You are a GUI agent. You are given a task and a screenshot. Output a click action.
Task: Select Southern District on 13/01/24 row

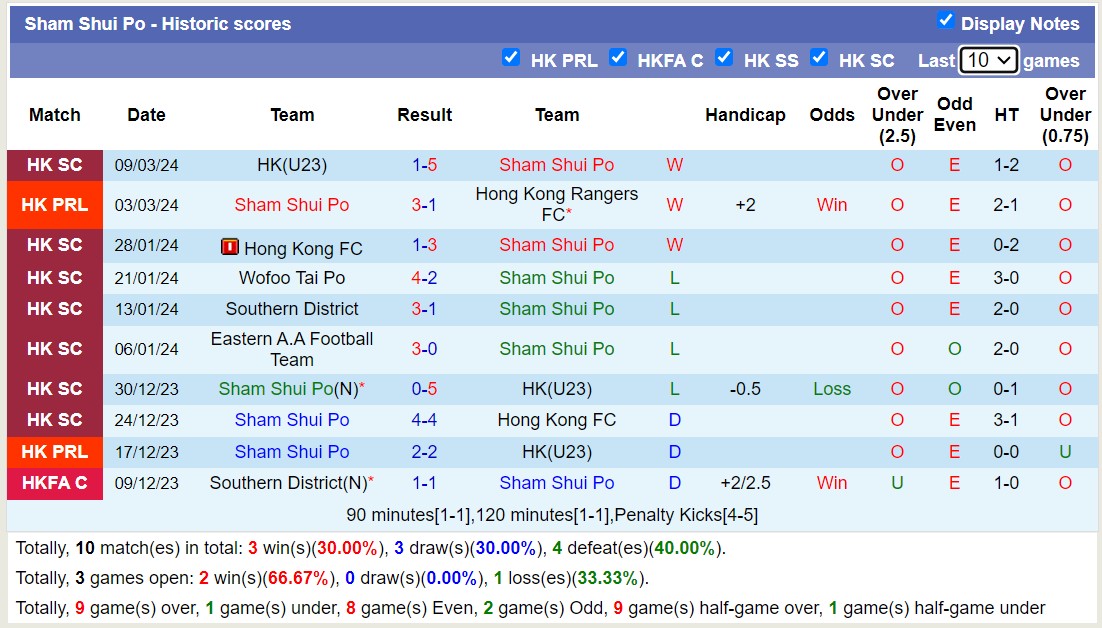tap(292, 309)
